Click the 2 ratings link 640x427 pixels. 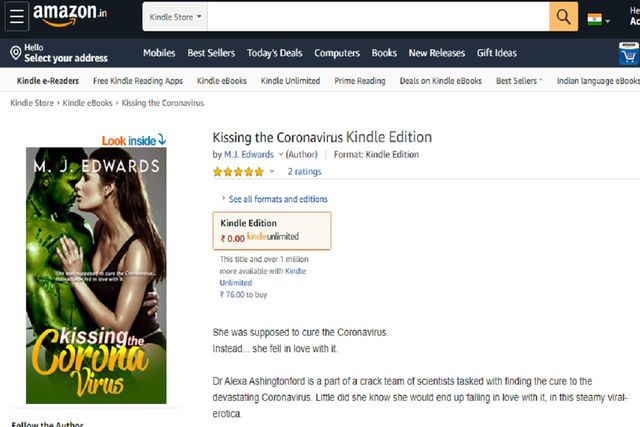304,171
